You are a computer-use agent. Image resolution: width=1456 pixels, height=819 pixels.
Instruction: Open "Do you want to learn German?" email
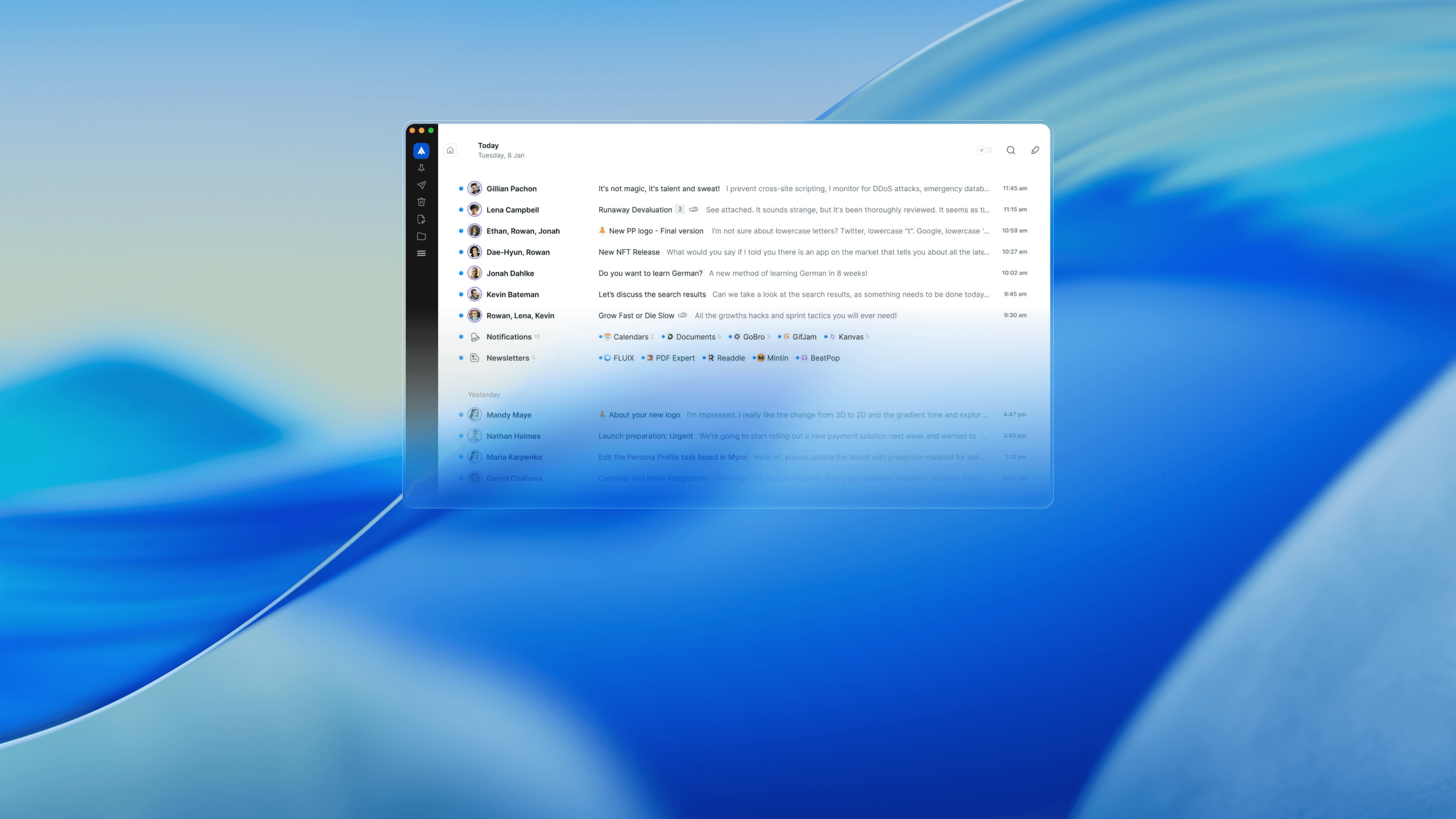(651, 273)
